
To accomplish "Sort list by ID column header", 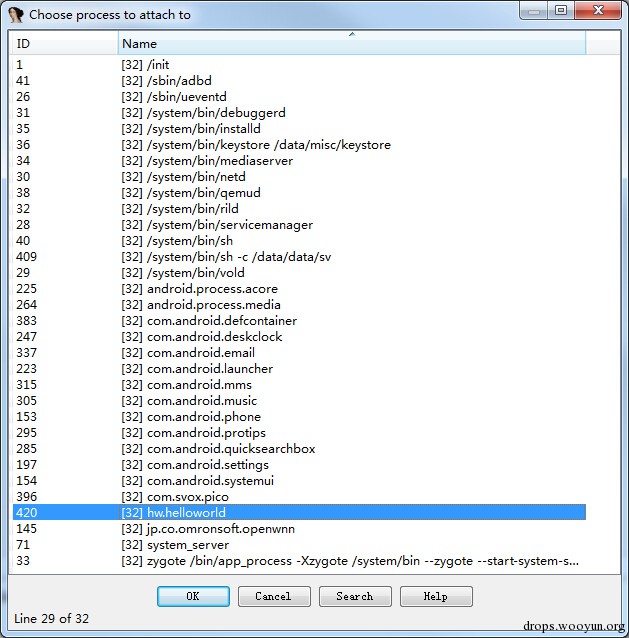I will point(65,44).
